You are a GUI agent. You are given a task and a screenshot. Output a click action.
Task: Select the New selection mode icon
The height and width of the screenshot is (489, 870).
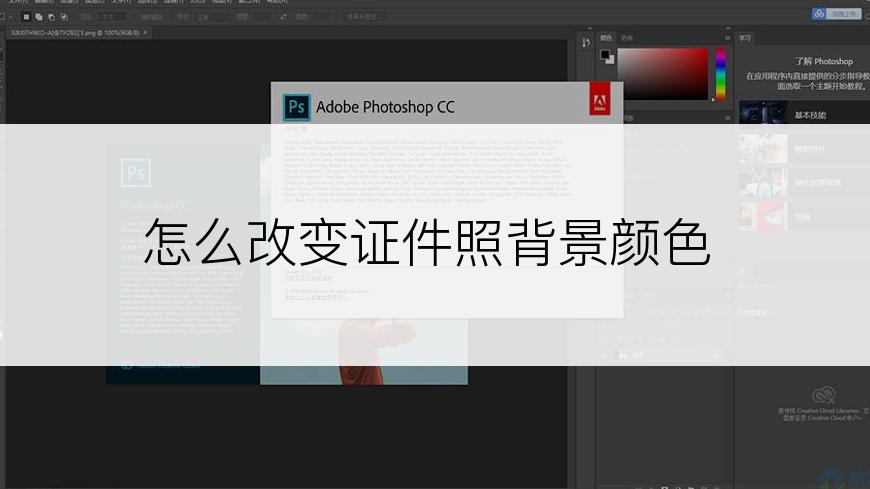tap(26, 17)
